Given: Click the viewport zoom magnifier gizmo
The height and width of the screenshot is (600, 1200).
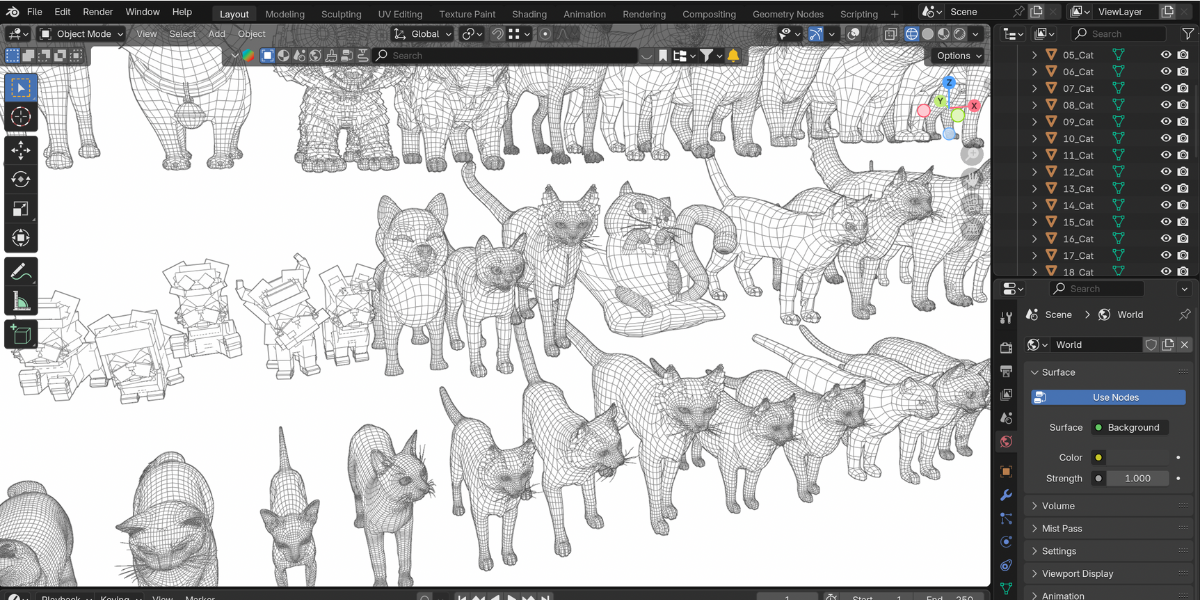Looking at the screenshot, I should pos(972,154).
